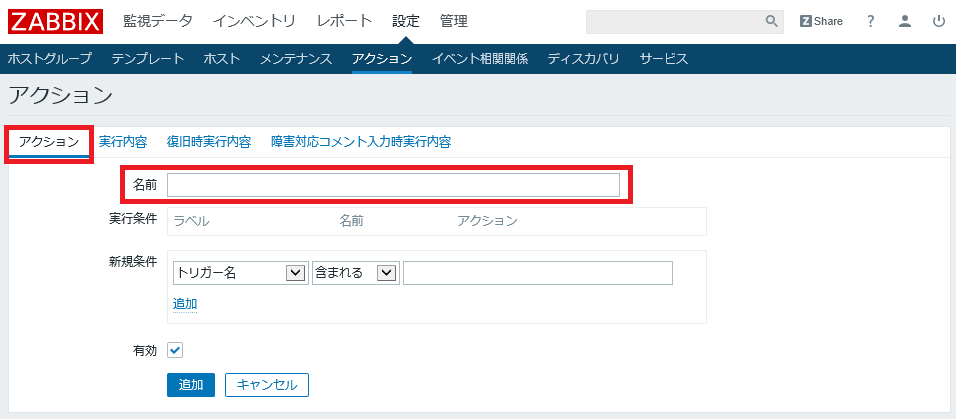Image resolution: width=956 pixels, height=419 pixels.
Task: Go to ディスカバリ submenu
Action: pyautogui.click(x=583, y=59)
